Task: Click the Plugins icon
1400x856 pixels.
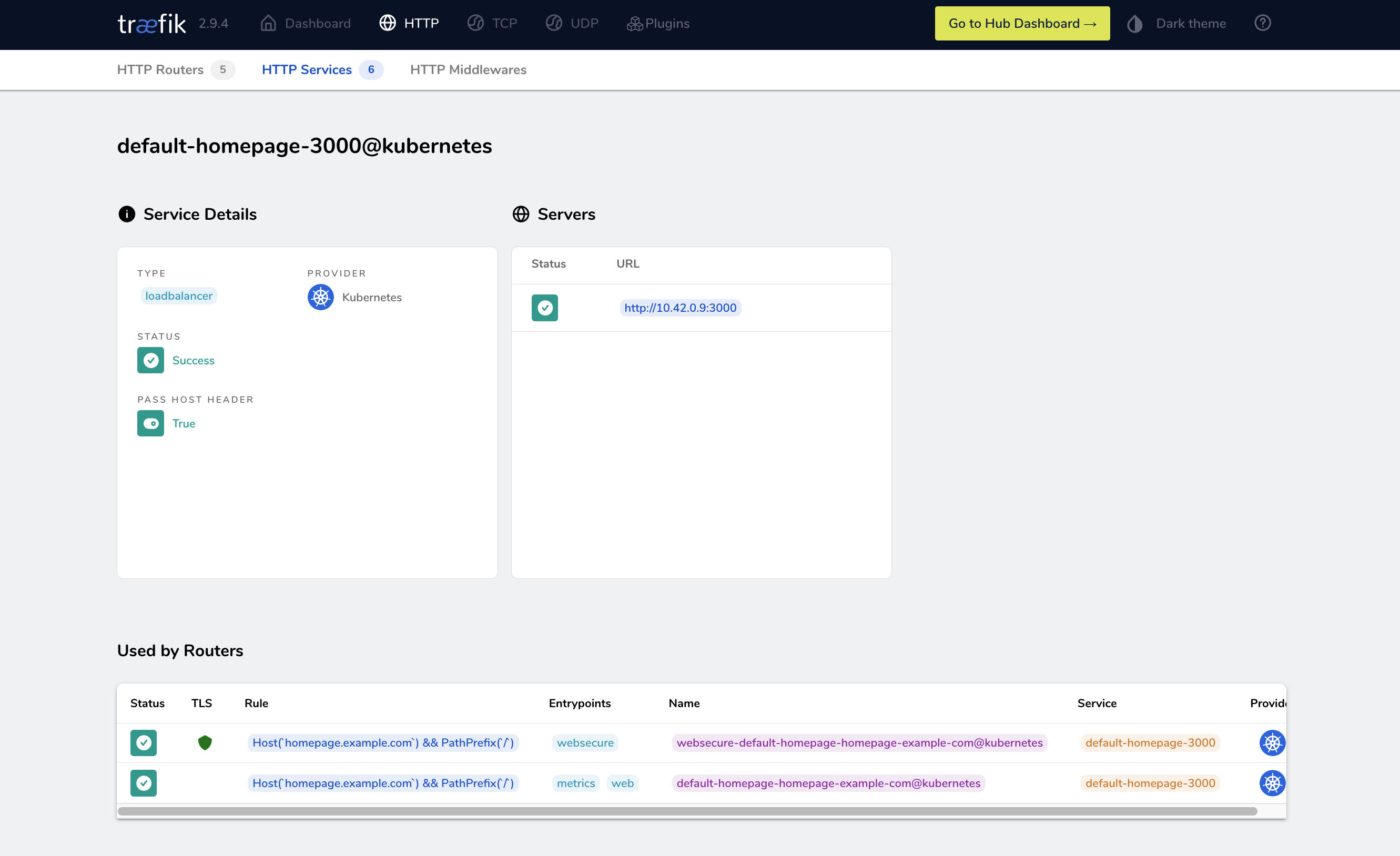Action: pyautogui.click(x=635, y=23)
